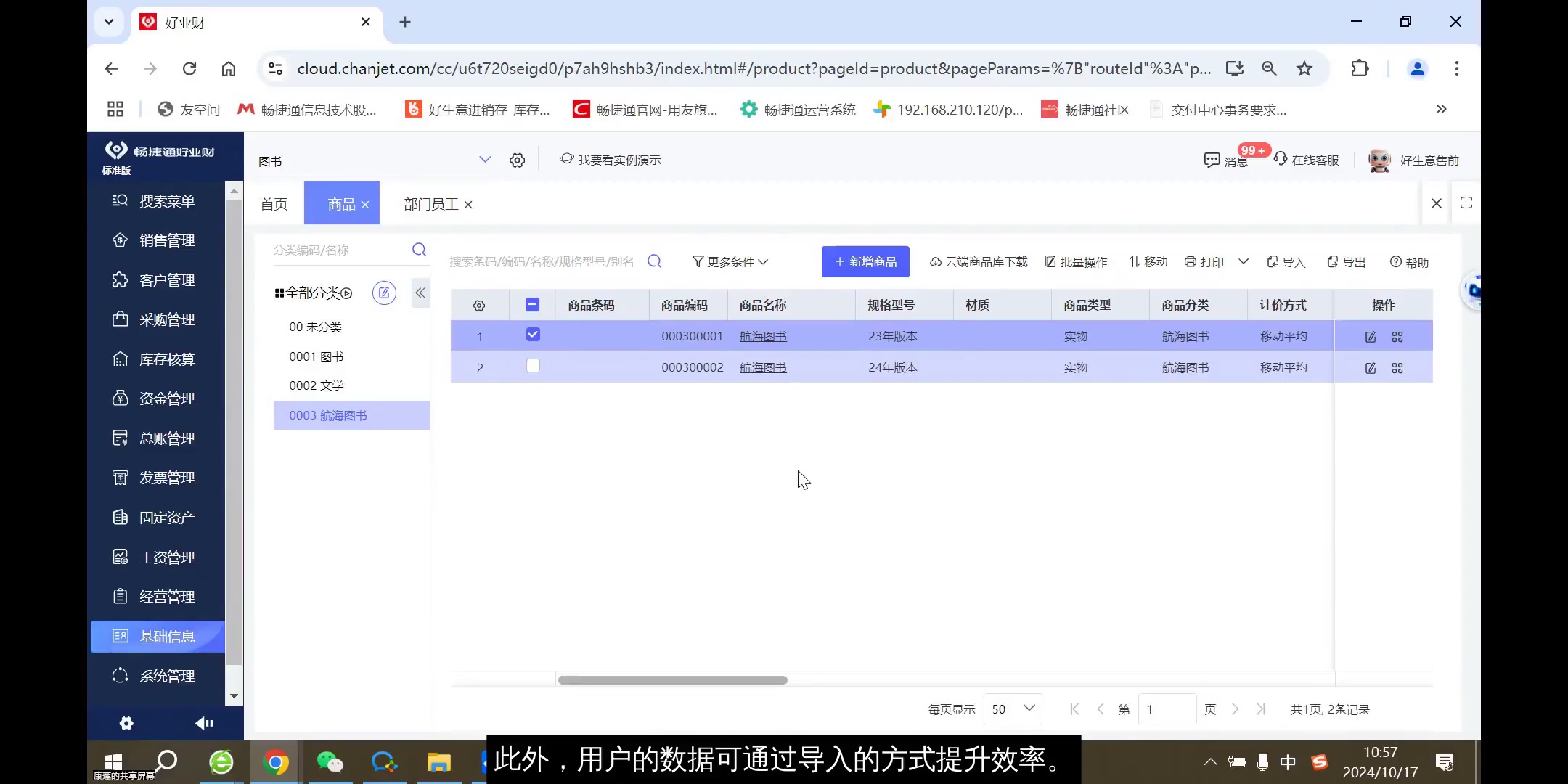The image size is (1568, 784).
Task: Click the 新增商品 button
Action: [864, 261]
